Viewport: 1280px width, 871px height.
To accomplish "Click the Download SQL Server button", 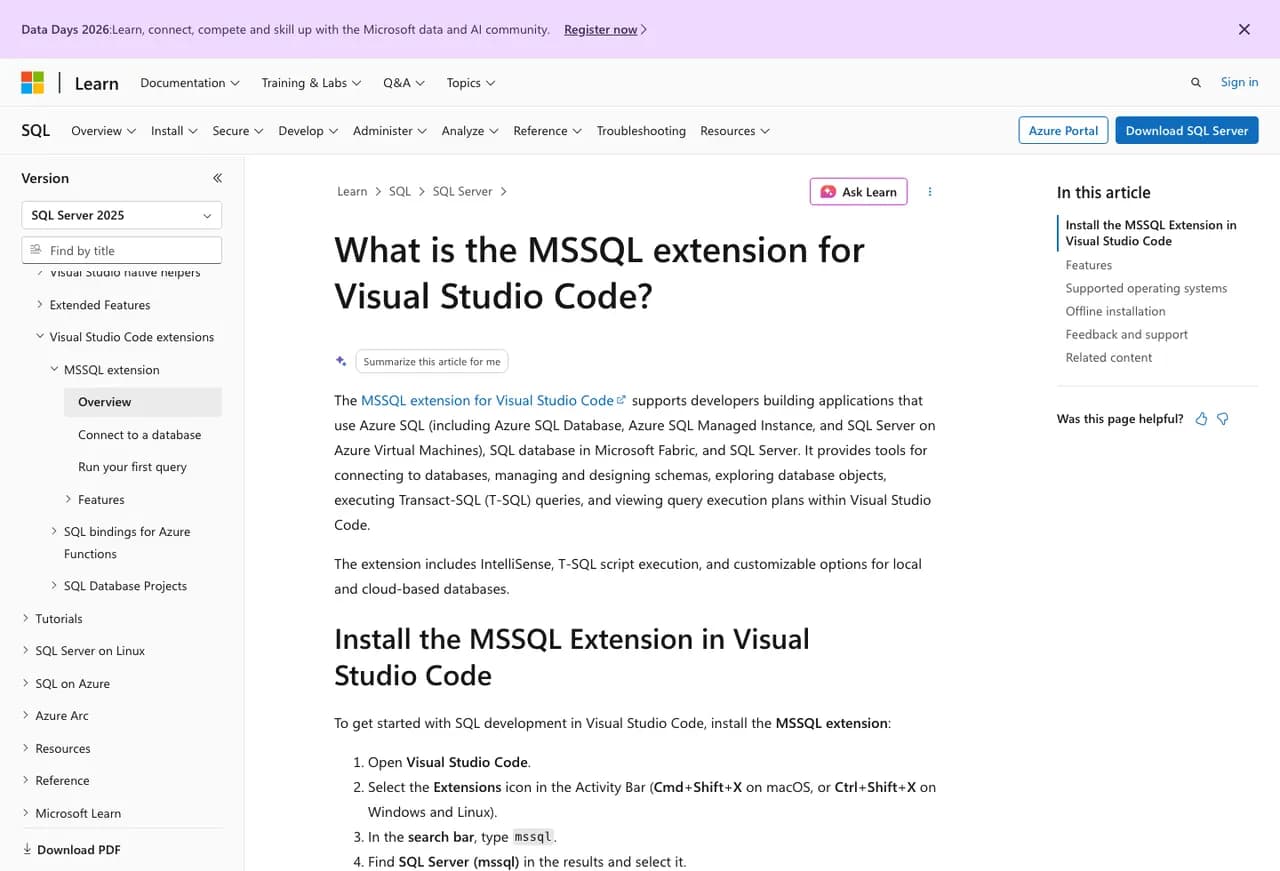I will (x=1187, y=131).
